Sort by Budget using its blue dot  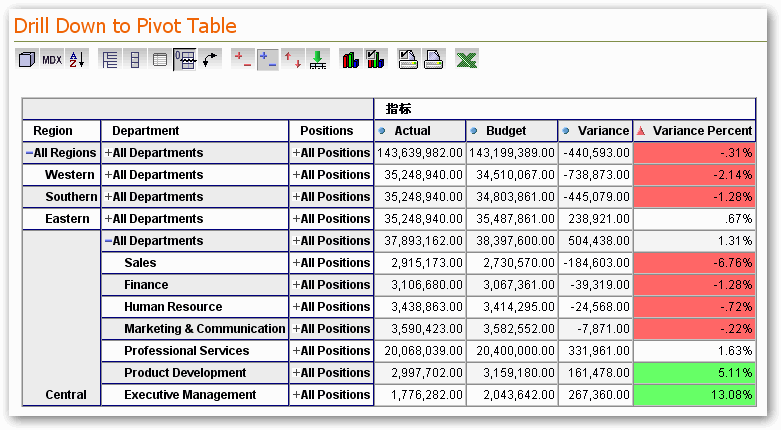pyautogui.click(x=474, y=131)
